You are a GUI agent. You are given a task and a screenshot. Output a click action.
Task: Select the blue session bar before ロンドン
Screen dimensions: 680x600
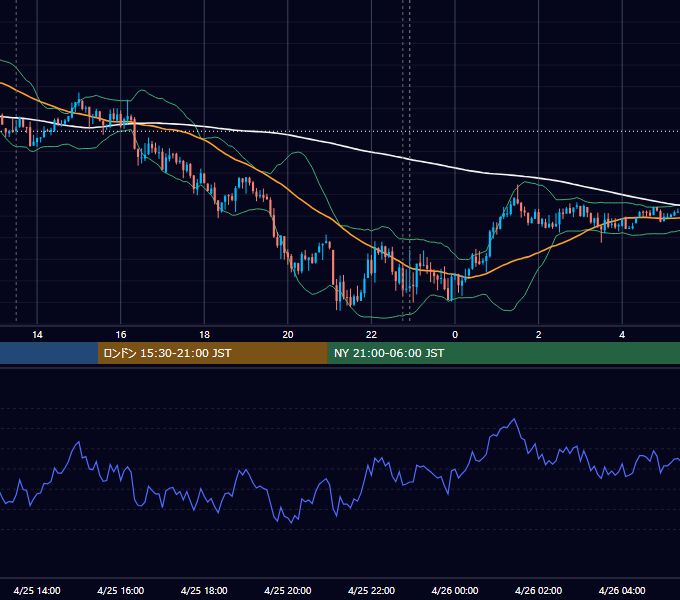coord(49,353)
